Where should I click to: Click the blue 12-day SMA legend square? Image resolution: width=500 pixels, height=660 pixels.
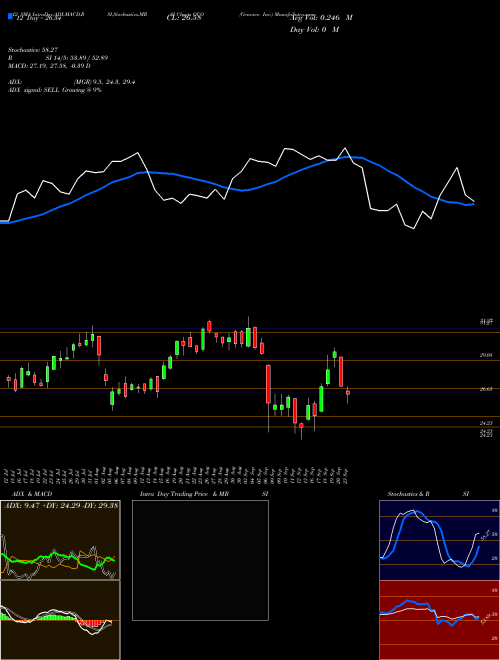(10, 17)
